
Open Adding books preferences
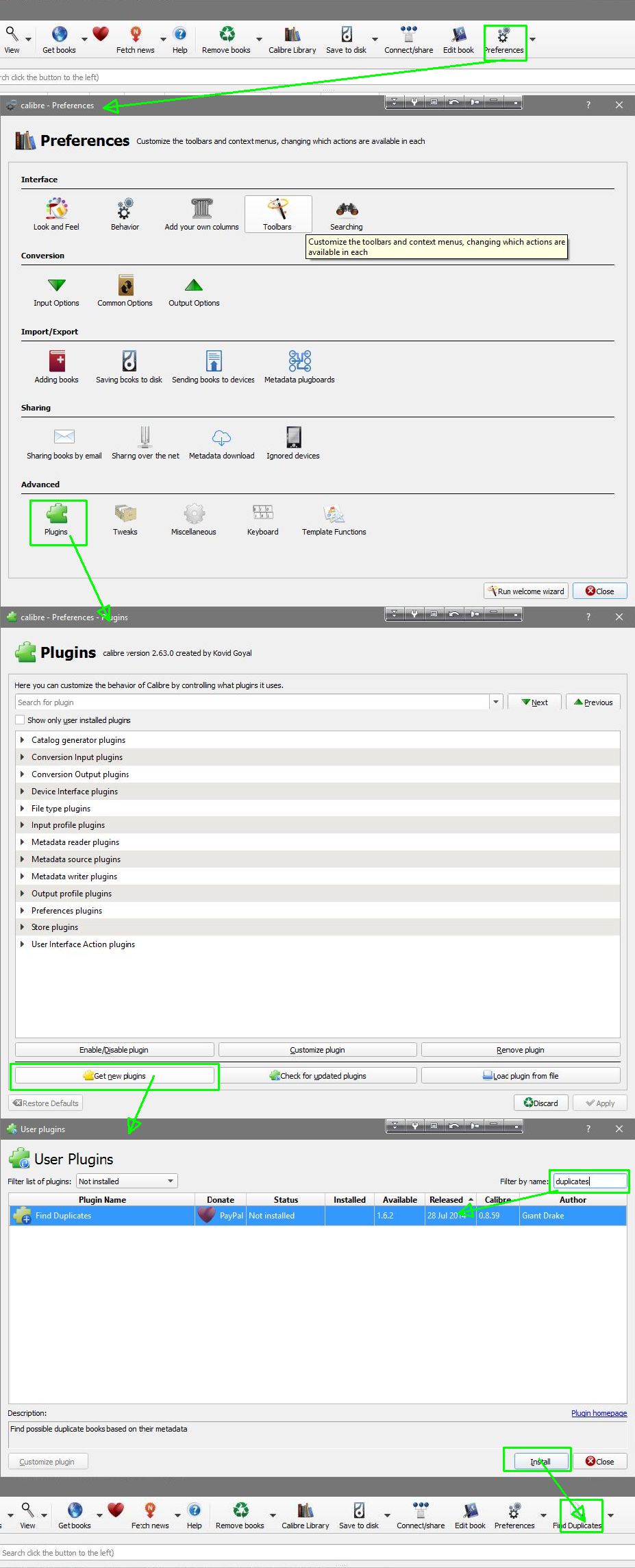tap(56, 367)
